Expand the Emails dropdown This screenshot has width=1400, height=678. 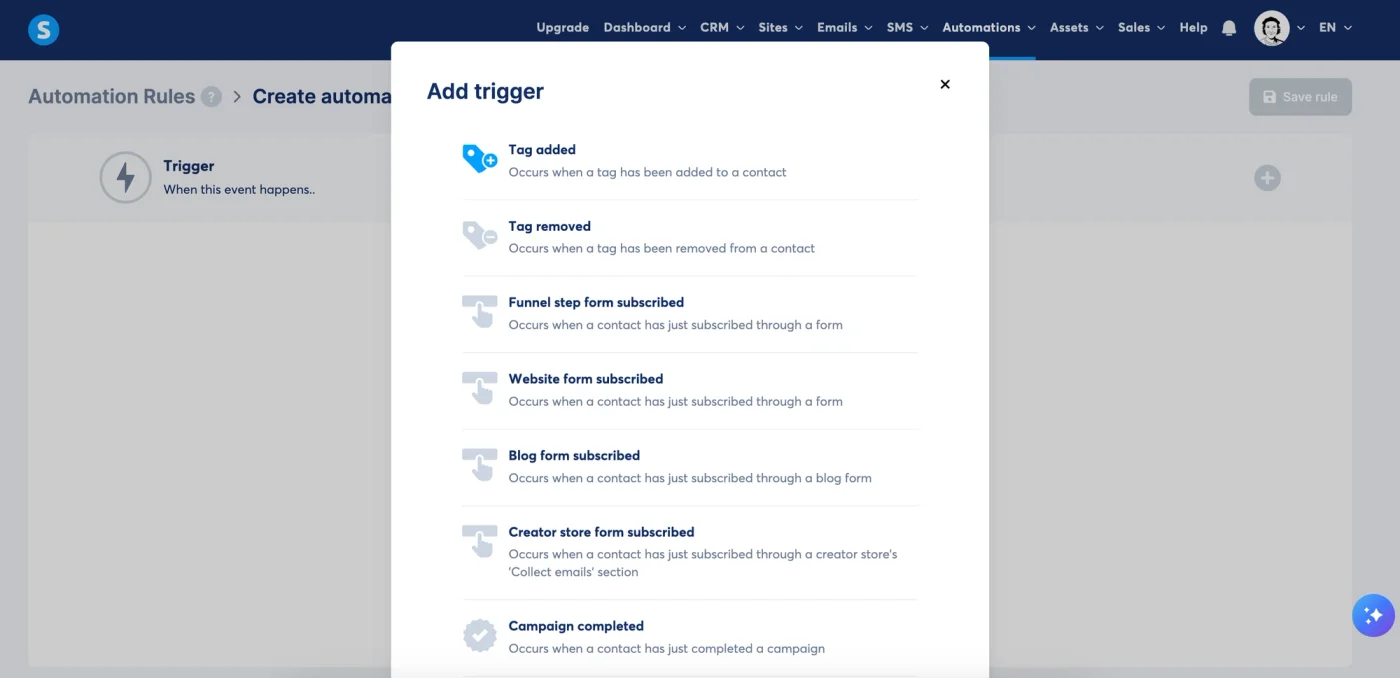pos(838,28)
